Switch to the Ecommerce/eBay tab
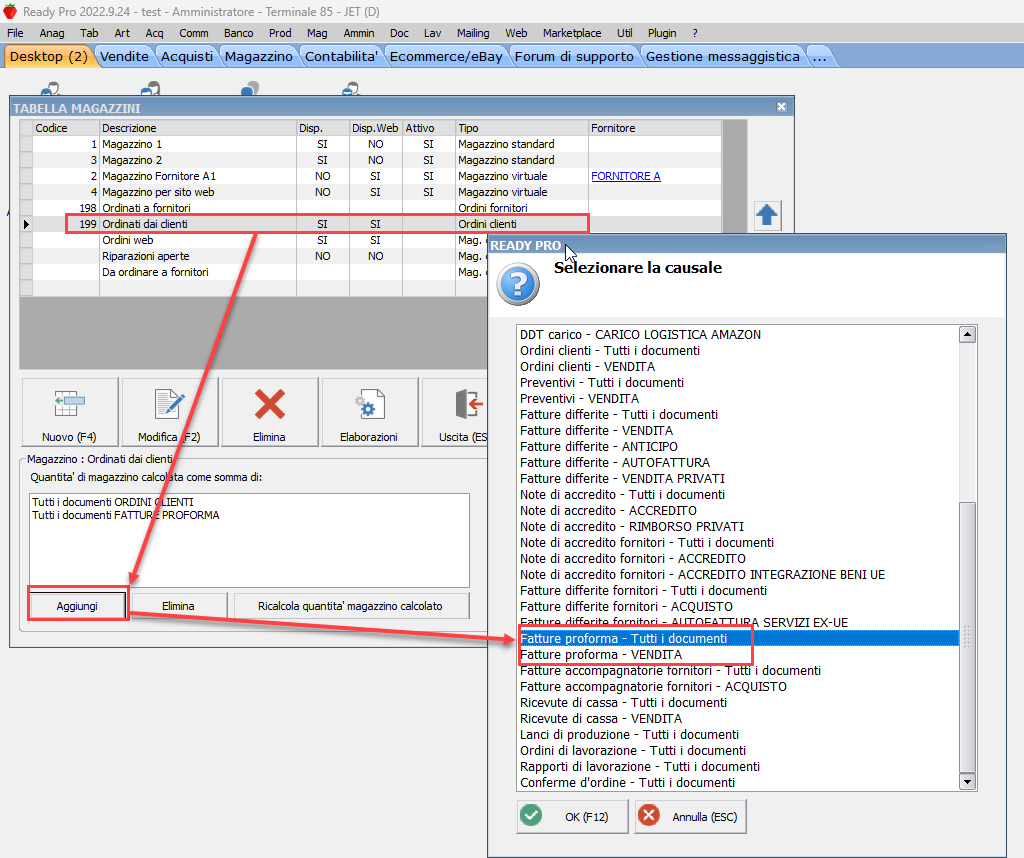Image resolution: width=1024 pixels, height=858 pixels. (x=446, y=57)
